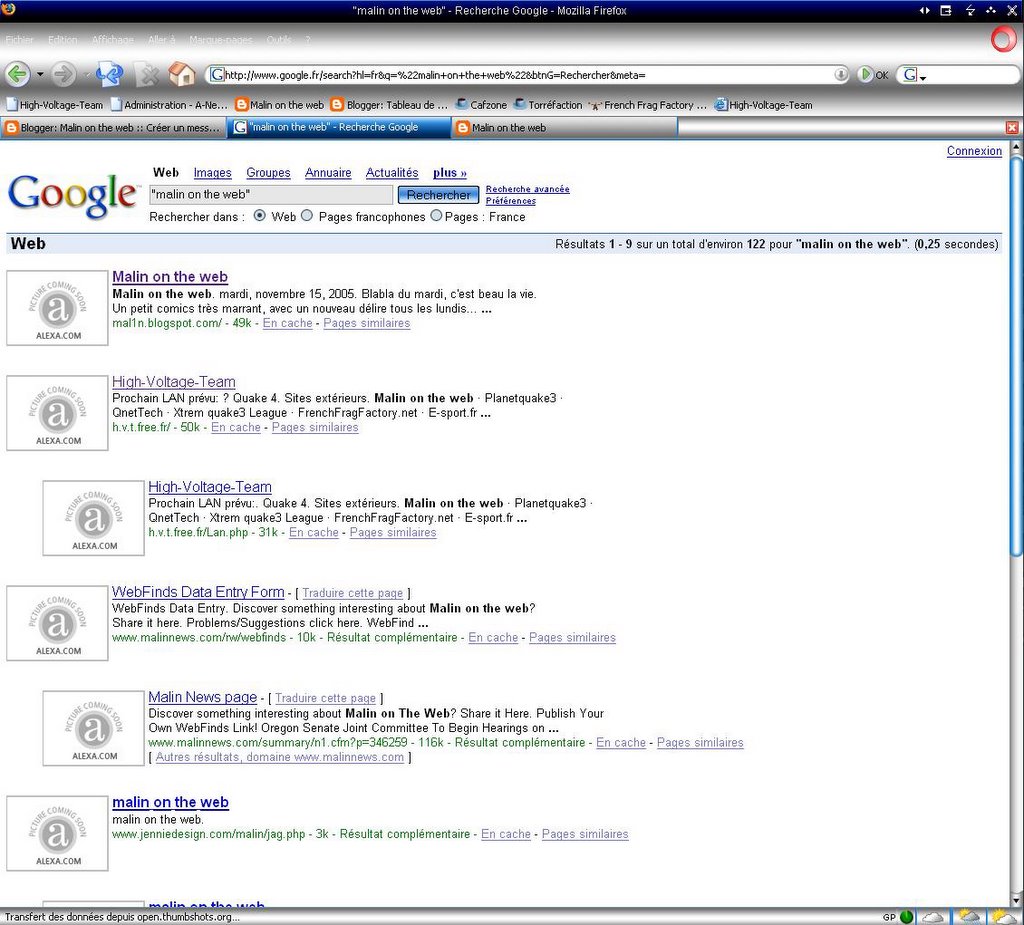Open the Préférences link
1024x925 pixels.
(511, 201)
